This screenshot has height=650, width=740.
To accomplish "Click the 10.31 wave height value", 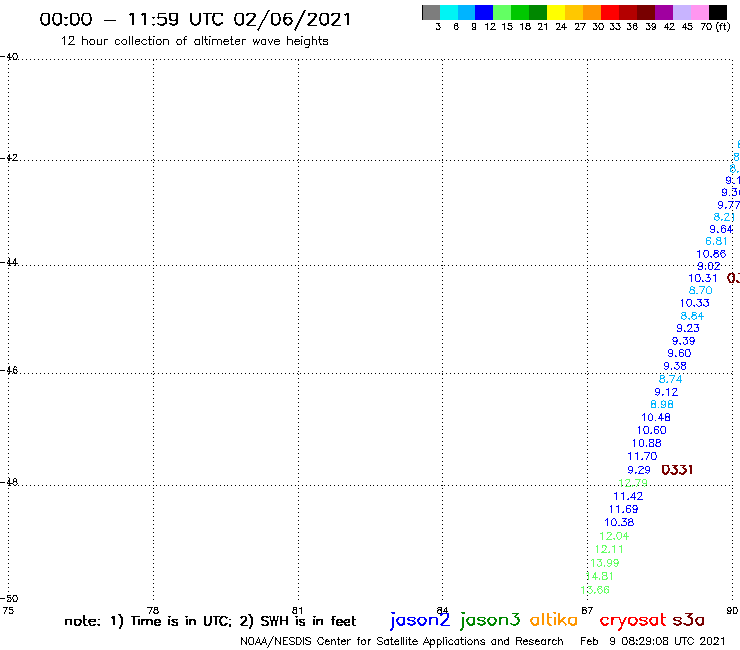I will [x=703, y=279].
